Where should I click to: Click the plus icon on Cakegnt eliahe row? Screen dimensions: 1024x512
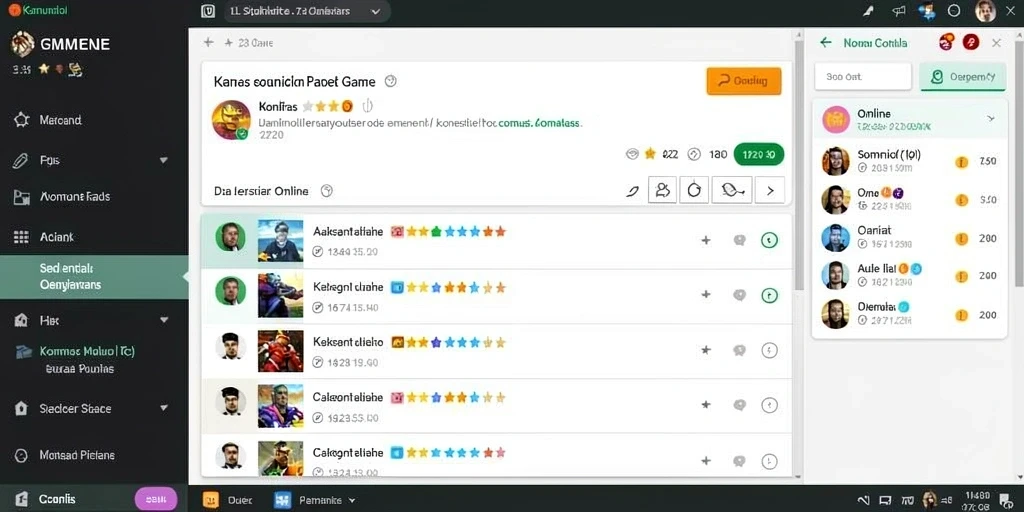coord(705,460)
